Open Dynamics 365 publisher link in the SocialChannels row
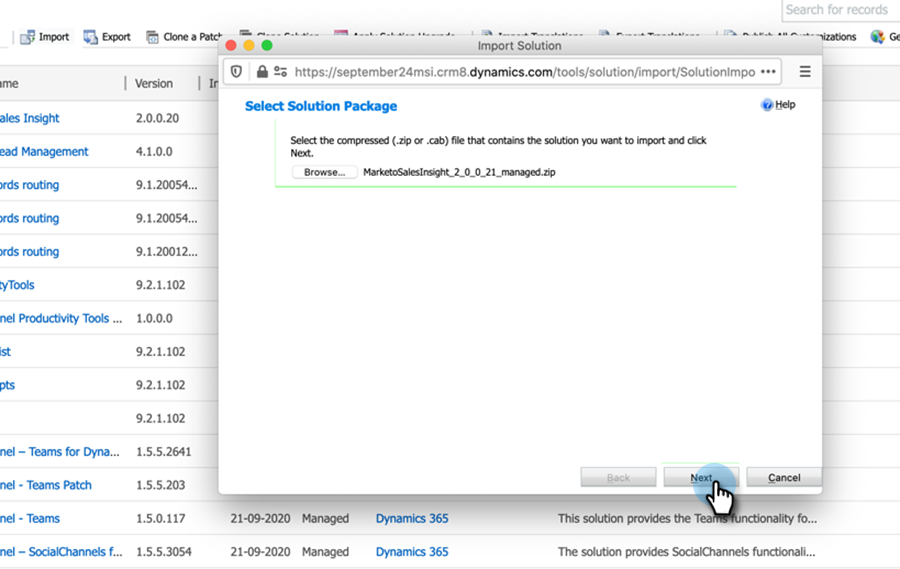The width and height of the screenshot is (900, 569). [412, 552]
